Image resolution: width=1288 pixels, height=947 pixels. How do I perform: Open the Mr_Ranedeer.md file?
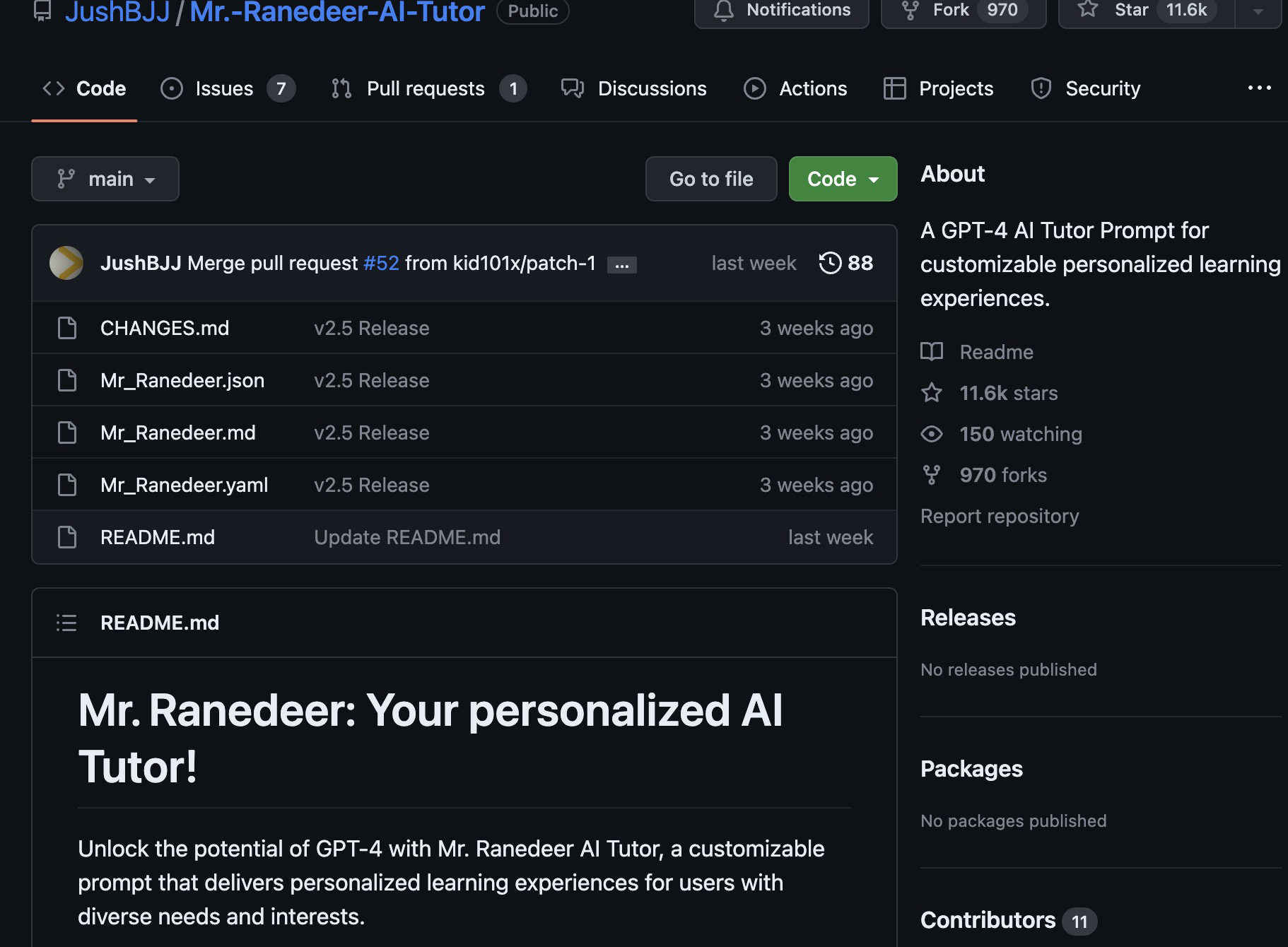coord(178,433)
